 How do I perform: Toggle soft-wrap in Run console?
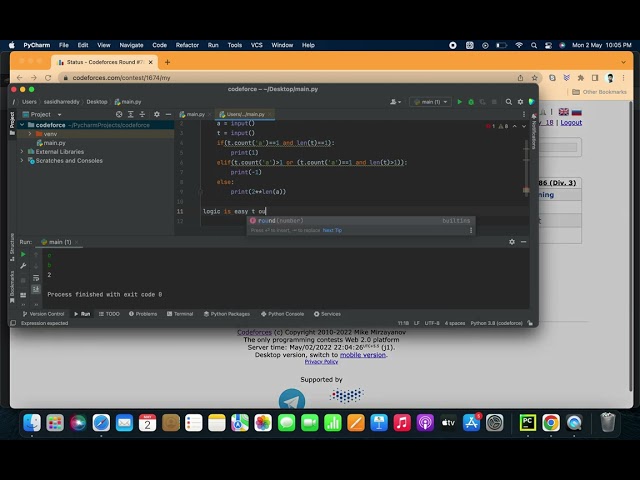tap(36, 278)
